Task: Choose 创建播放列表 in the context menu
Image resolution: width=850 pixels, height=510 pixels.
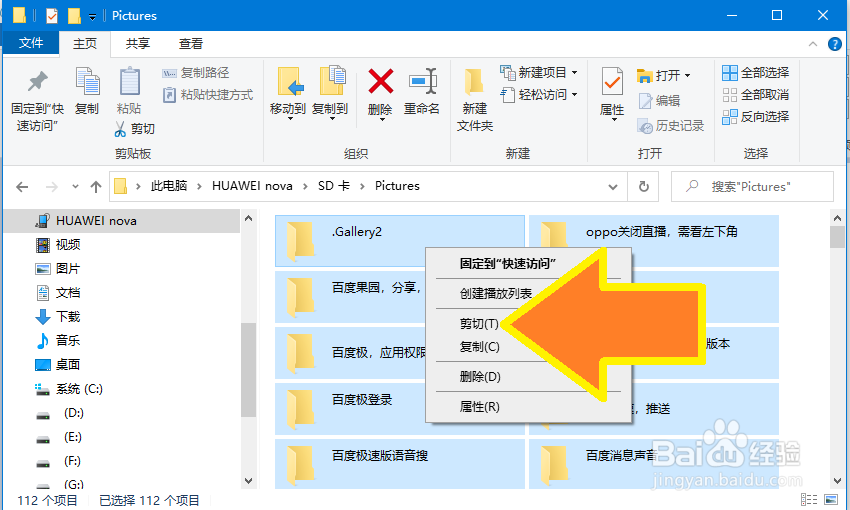Action: coord(495,294)
